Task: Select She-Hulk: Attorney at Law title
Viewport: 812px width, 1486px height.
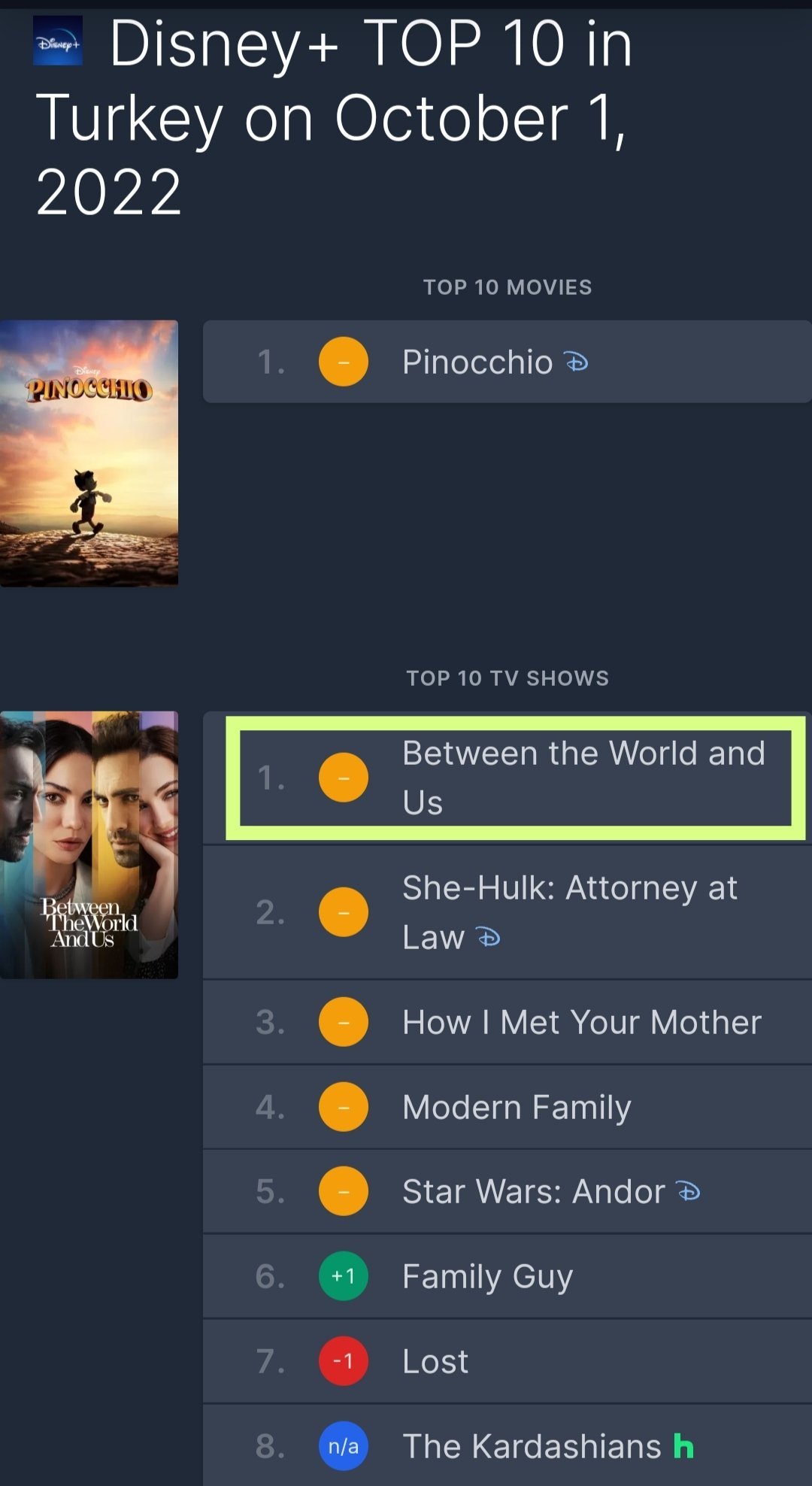Action: tap(569, 911)
